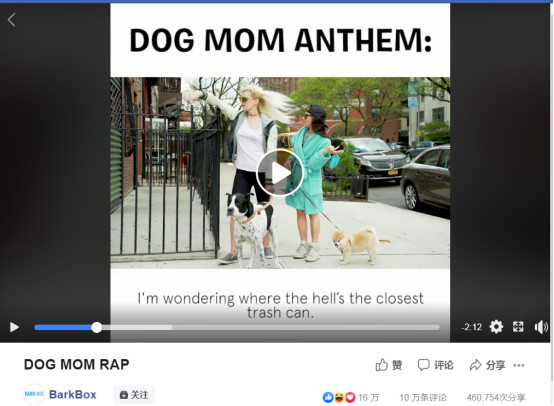Screen dimensions: 554x406
Task: Open the 10 万条评论 comments count
Action: click(x=423, y=398)
